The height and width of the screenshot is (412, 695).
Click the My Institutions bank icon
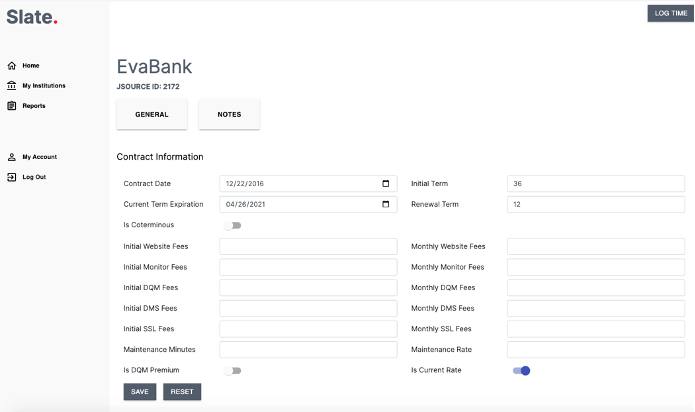pyautogui.click(x=11, y=86)
